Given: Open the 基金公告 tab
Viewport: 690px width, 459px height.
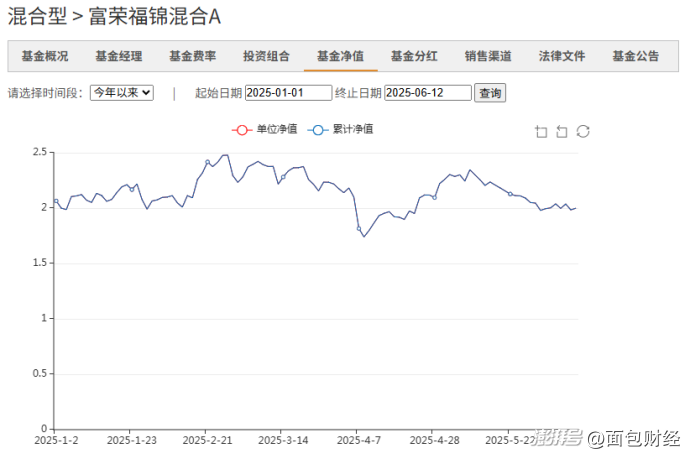Looking at the screenshot, I should tap(636, 56).
